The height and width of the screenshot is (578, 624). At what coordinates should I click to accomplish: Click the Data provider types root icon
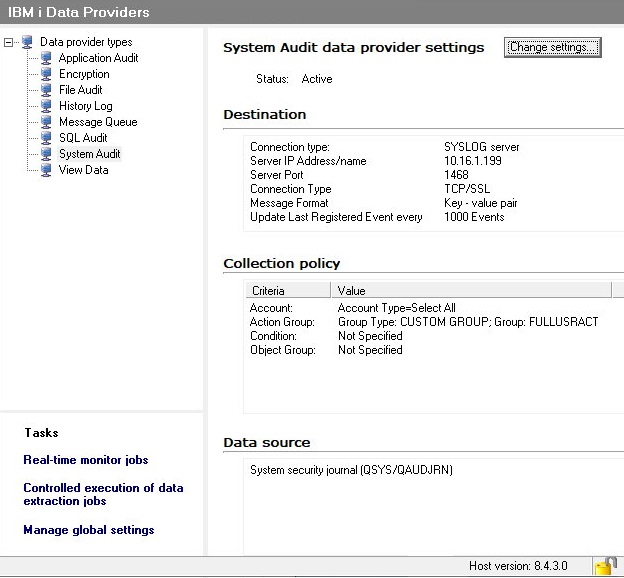(x=27, y=42)
